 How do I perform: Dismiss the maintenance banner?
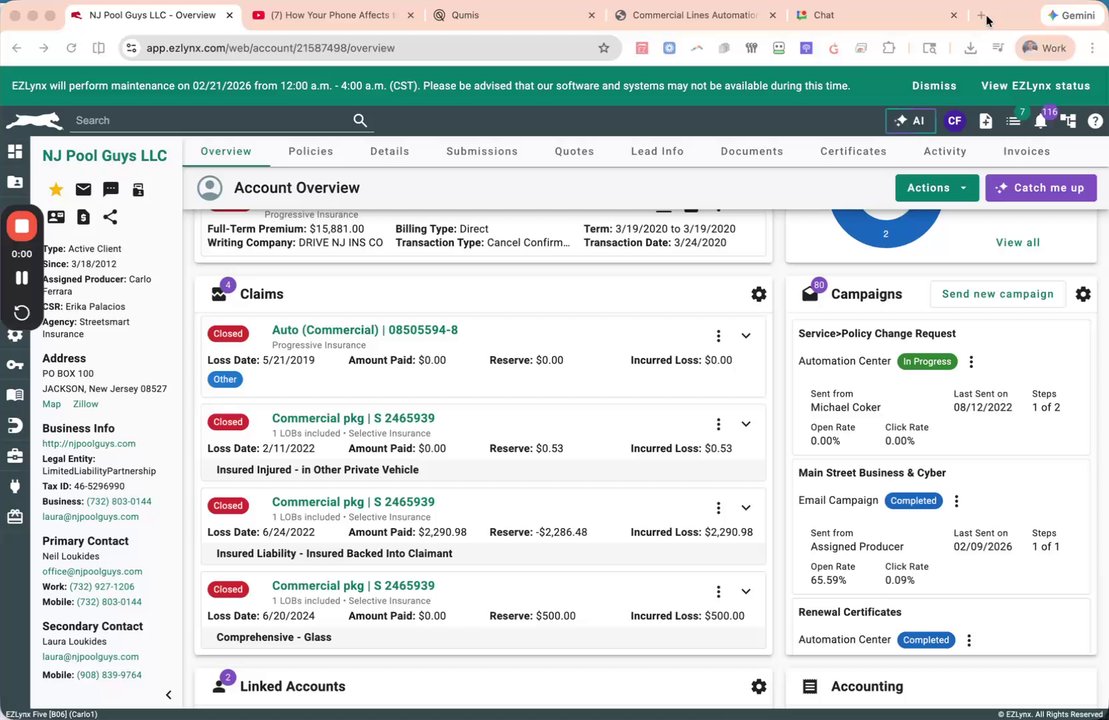934,86
